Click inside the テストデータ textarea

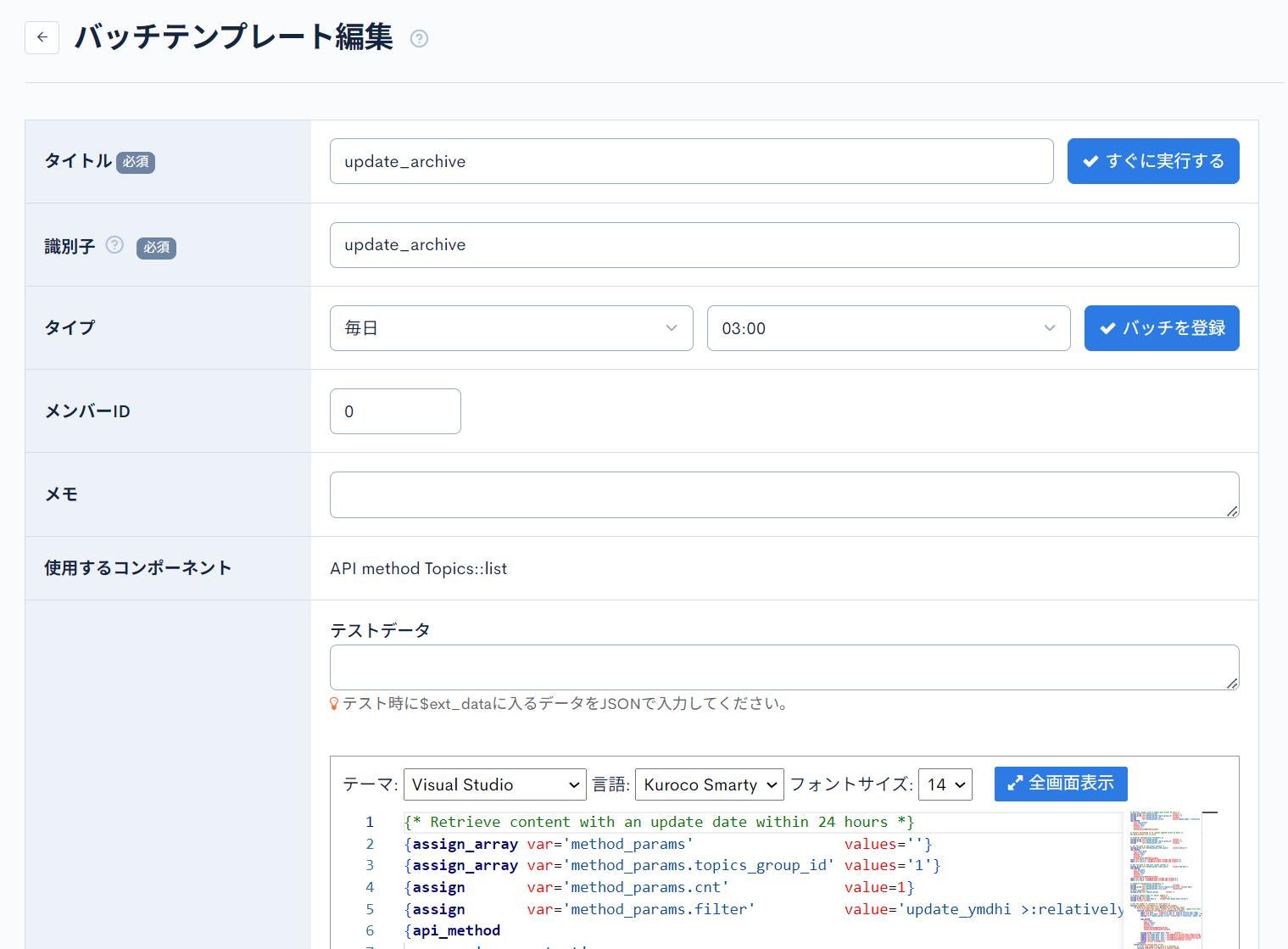[784, 667]
